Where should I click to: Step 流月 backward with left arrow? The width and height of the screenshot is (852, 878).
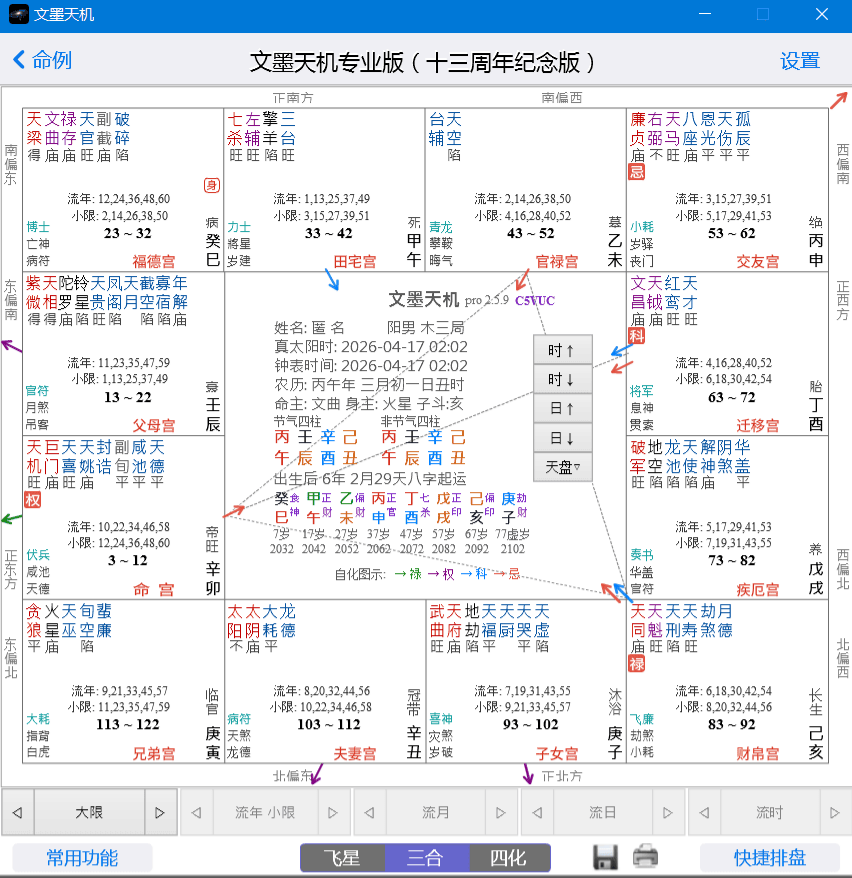(369, 812)
